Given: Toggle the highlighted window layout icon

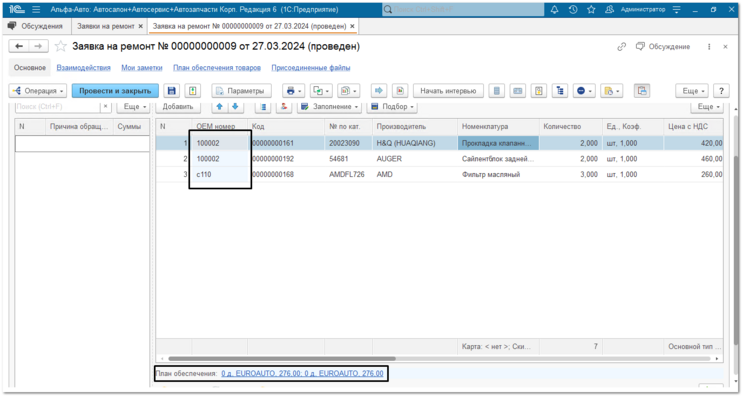Looking at the screenshot, I should coord(642,90).
